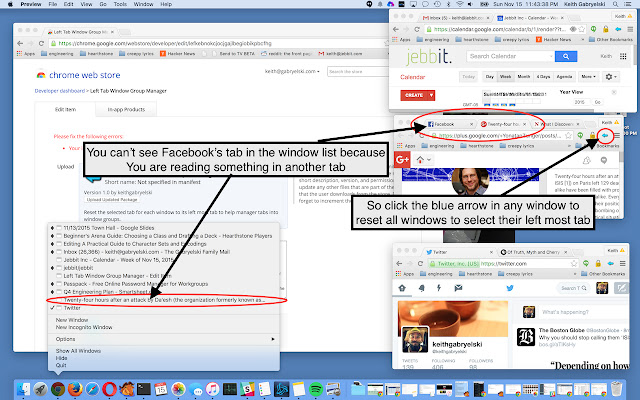Screen dimensions: 640x400
Task: Open the More dropdown in the calendar
Action: point(588,77)
